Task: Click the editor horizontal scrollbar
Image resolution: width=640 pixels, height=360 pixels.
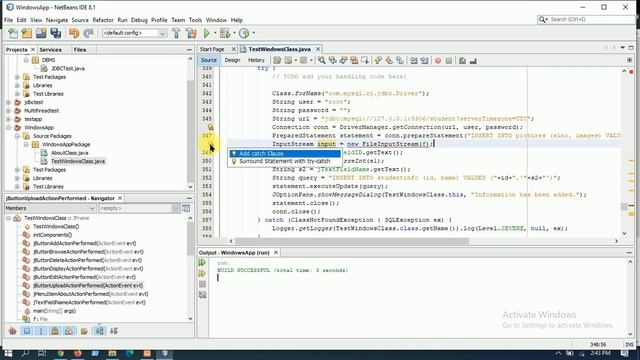Action: (352, 241)
